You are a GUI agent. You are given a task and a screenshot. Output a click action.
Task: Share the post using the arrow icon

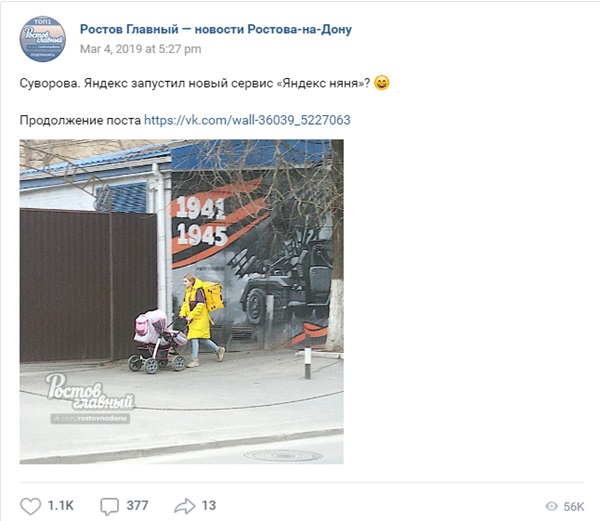(x=184, y=506)
